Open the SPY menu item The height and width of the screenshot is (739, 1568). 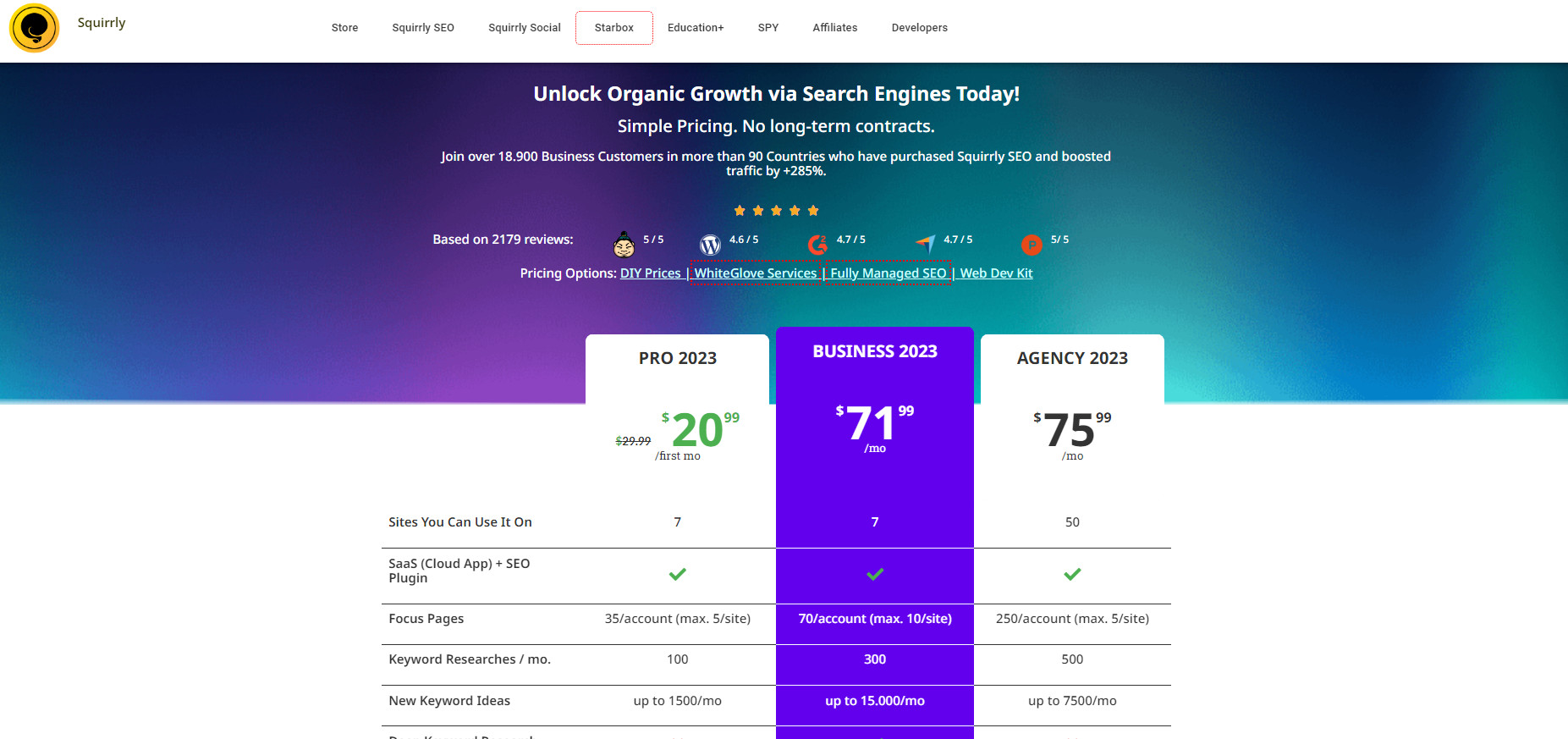click(768, 28)
